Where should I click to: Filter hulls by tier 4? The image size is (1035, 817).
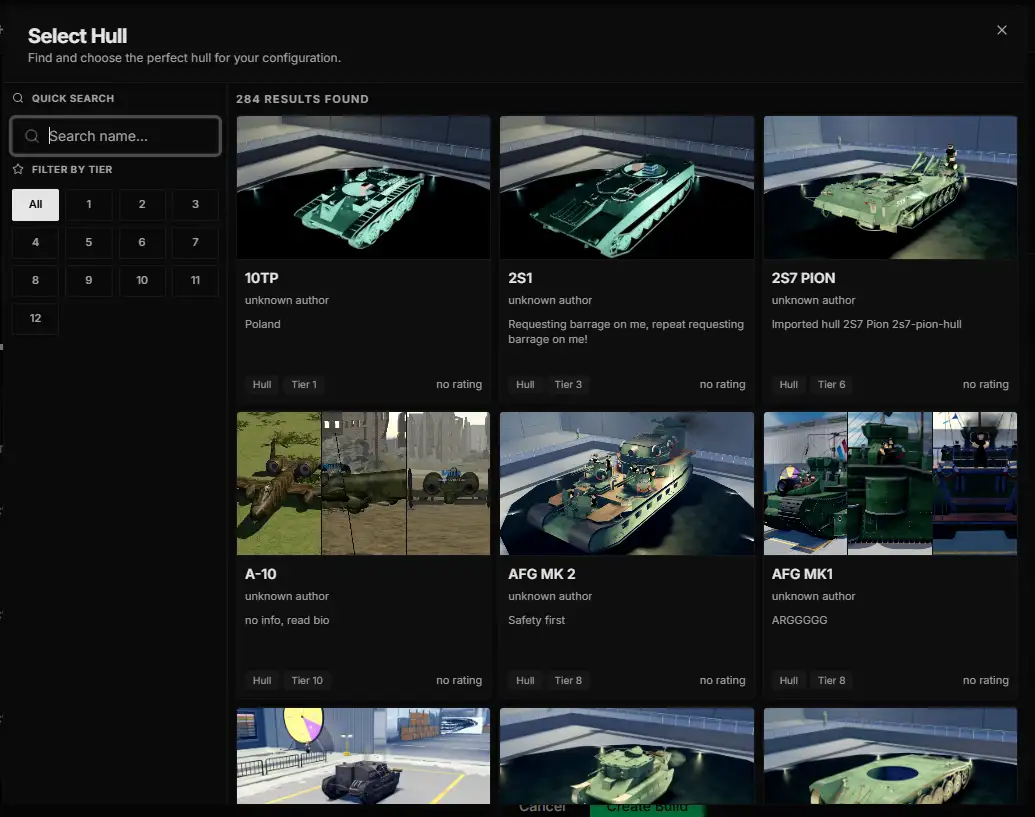point(36,242)
